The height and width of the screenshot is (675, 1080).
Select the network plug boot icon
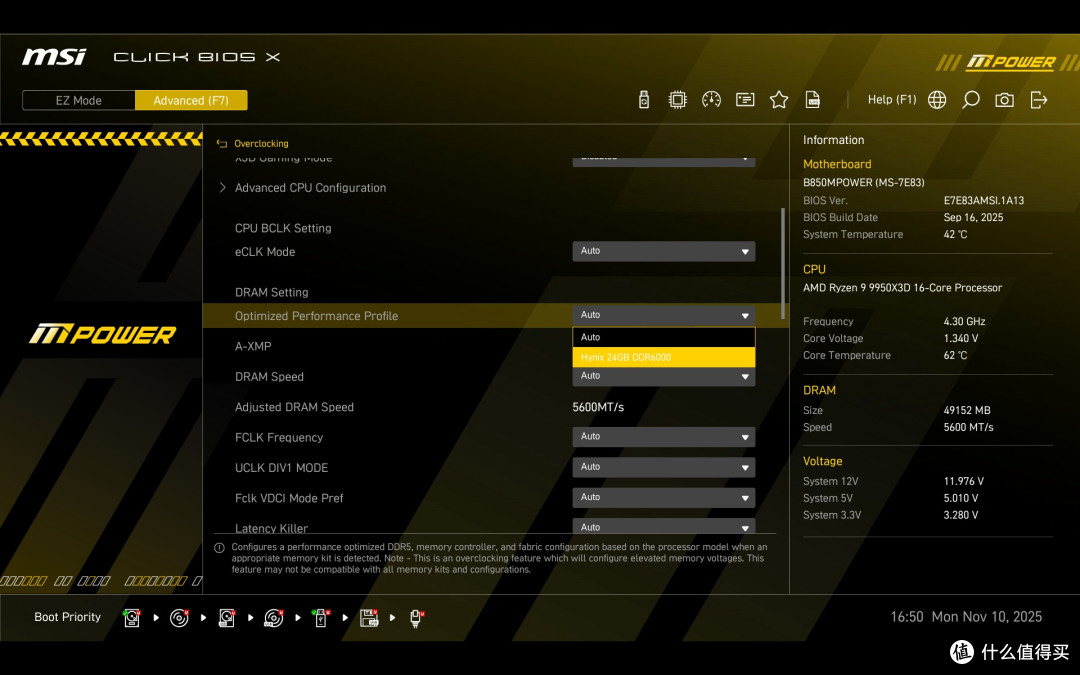(x=416, y=618)
